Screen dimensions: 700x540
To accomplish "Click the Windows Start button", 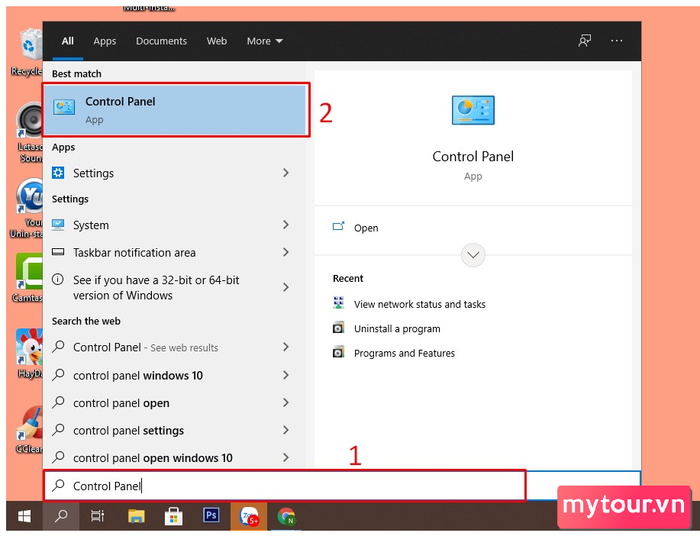I will 24,516.
